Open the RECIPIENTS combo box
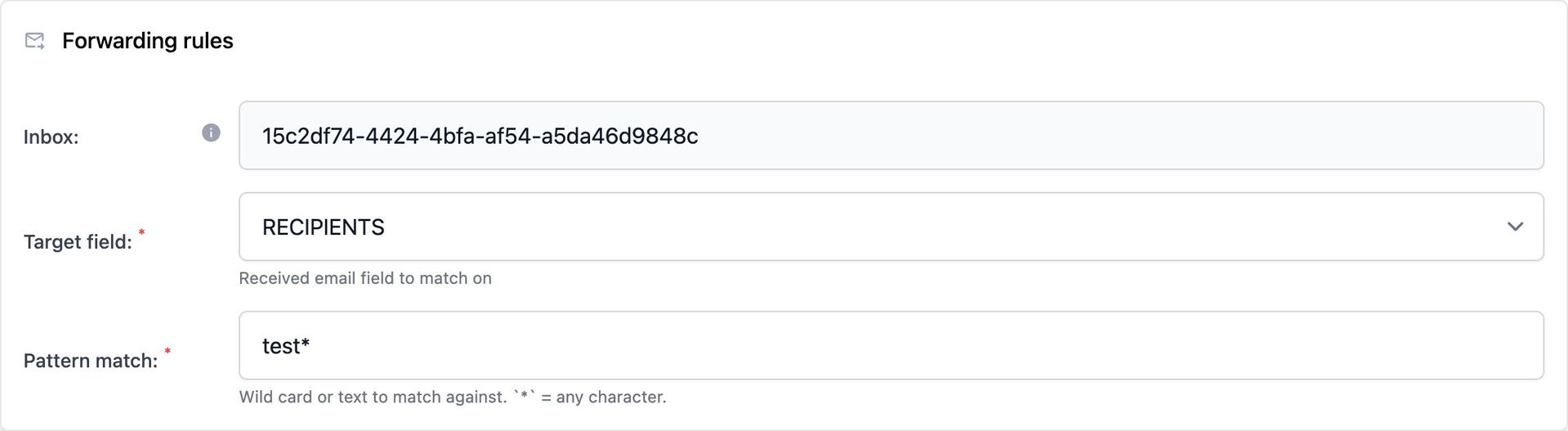 [891, 227]
